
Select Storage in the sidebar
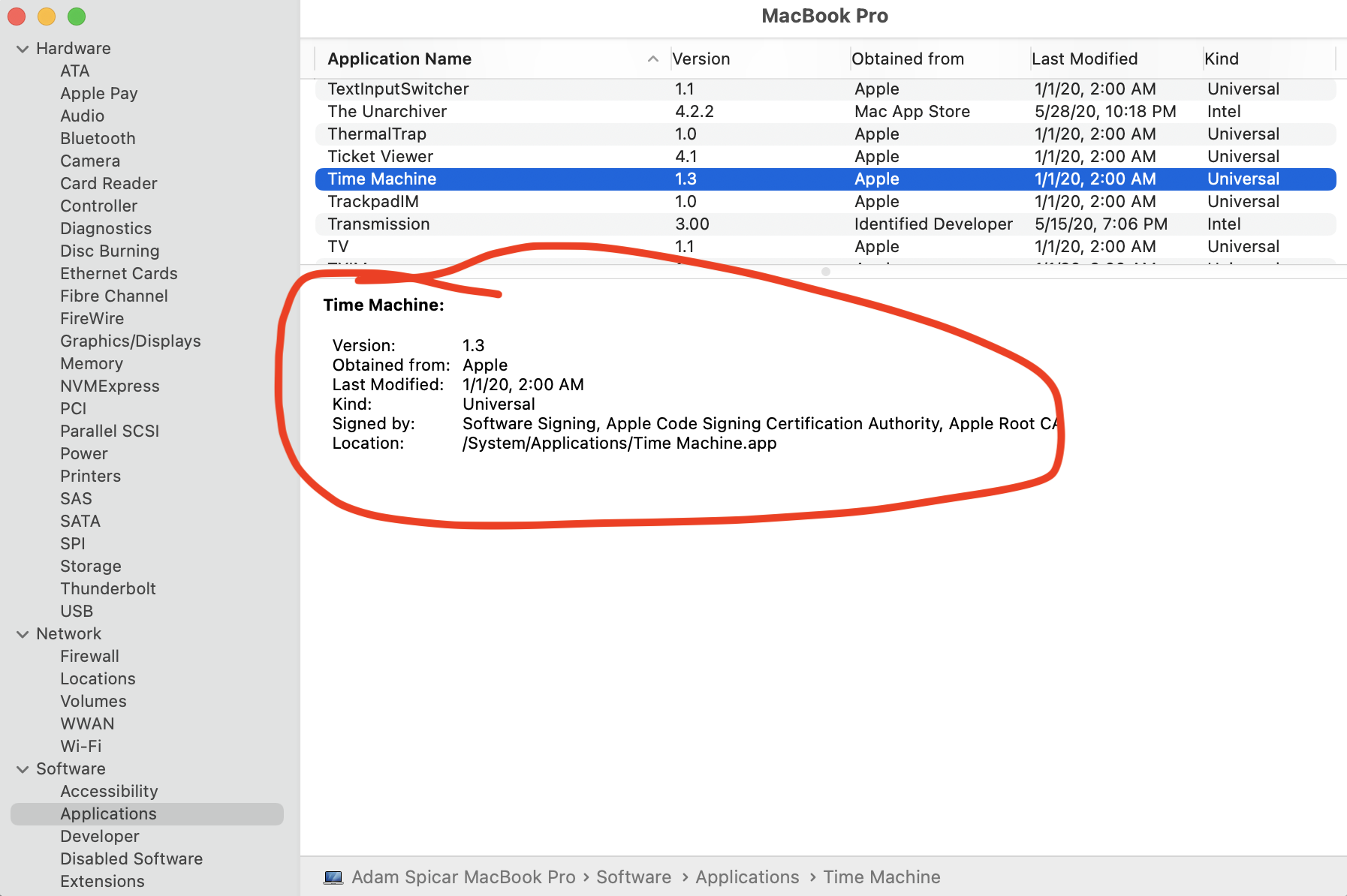(91, 566)
